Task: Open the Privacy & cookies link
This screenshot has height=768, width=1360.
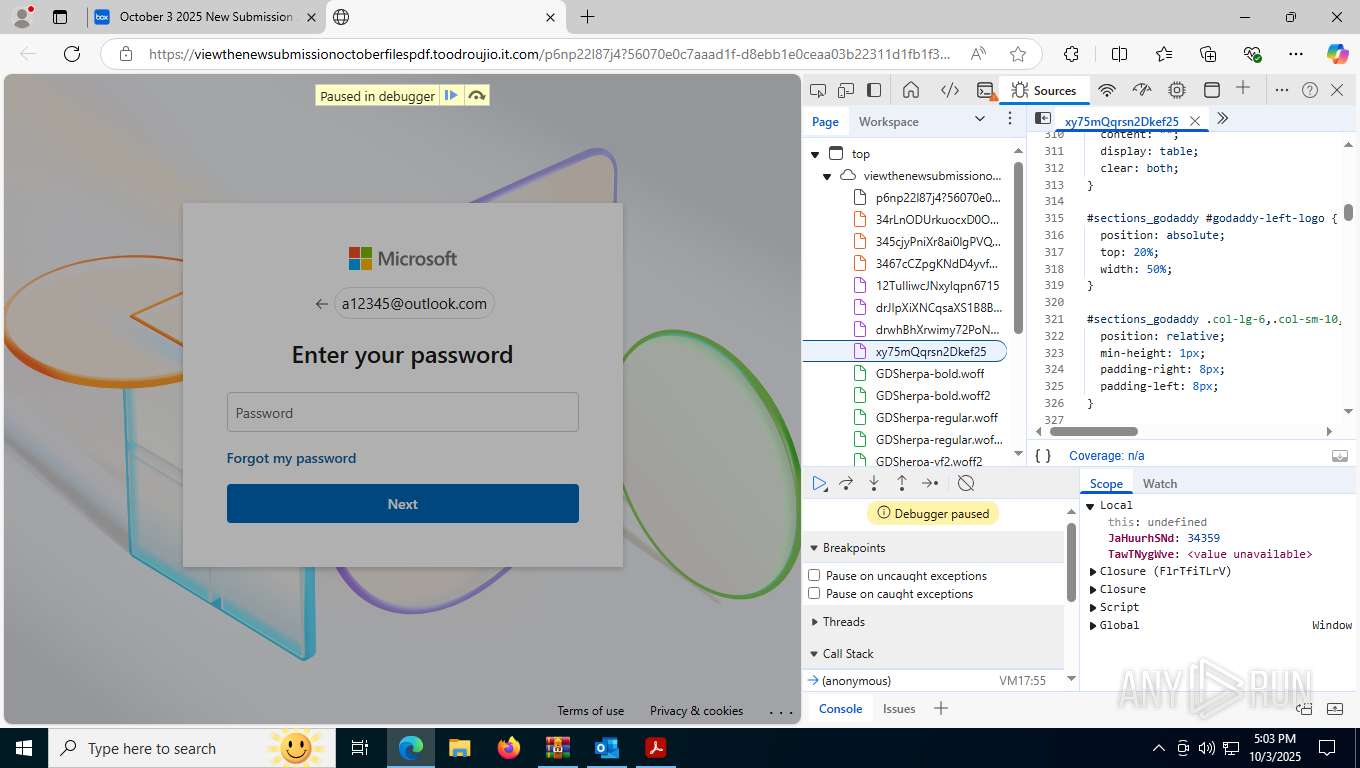Action: 696,711
